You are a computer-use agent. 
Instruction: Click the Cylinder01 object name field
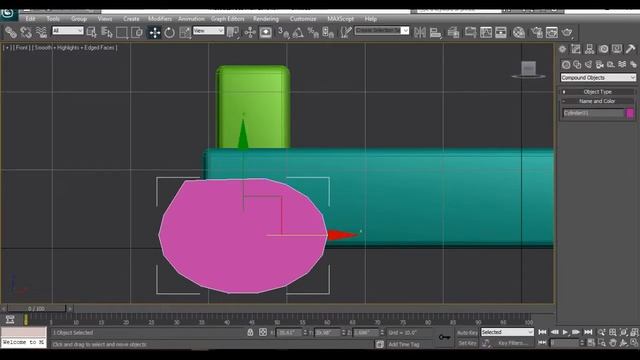click(593, 113)
